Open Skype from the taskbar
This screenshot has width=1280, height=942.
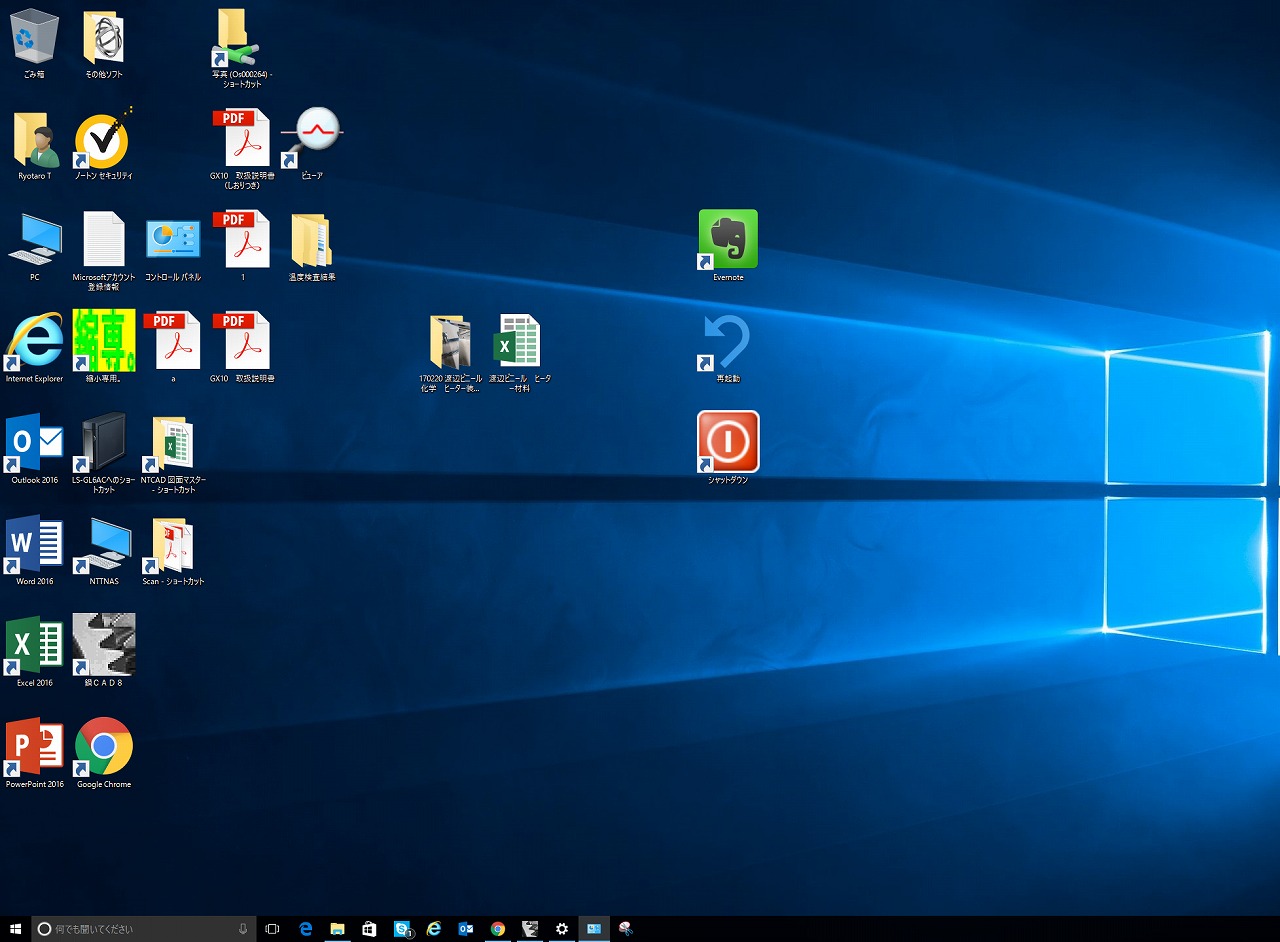[x=402, y=929]
